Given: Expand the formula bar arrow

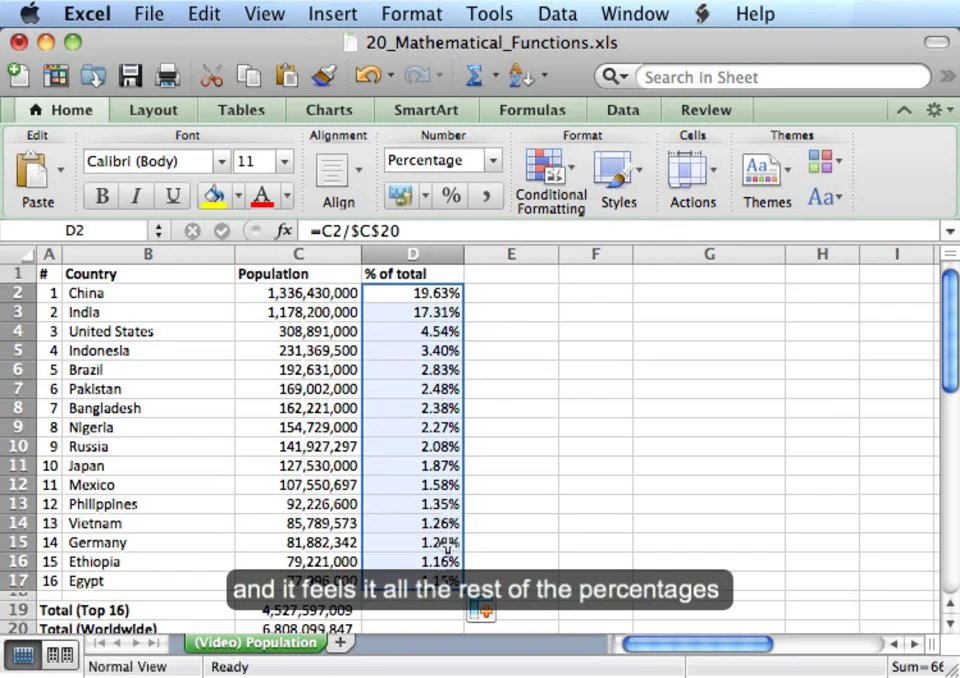Looking at the screenshot, I should point(950,232).
